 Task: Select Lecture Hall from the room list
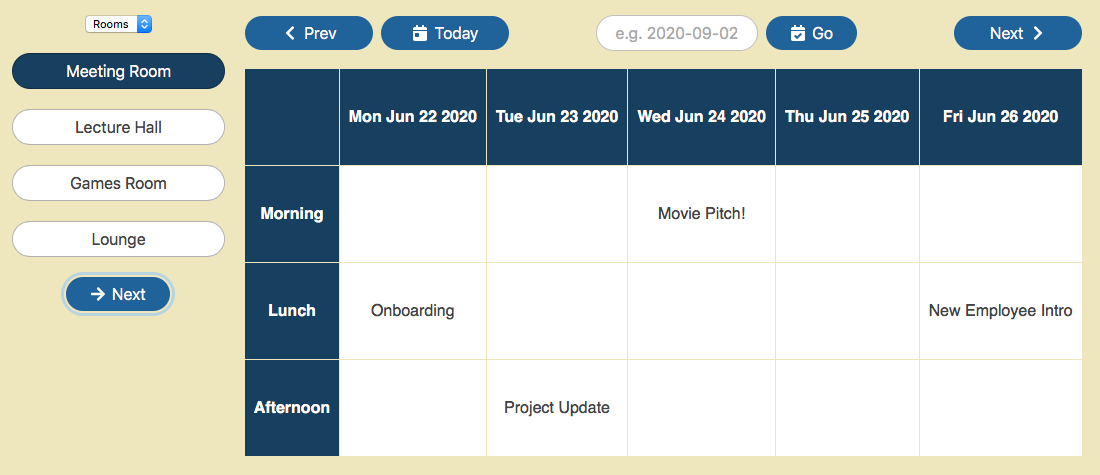pyautogui.click(x=118, y=128)
